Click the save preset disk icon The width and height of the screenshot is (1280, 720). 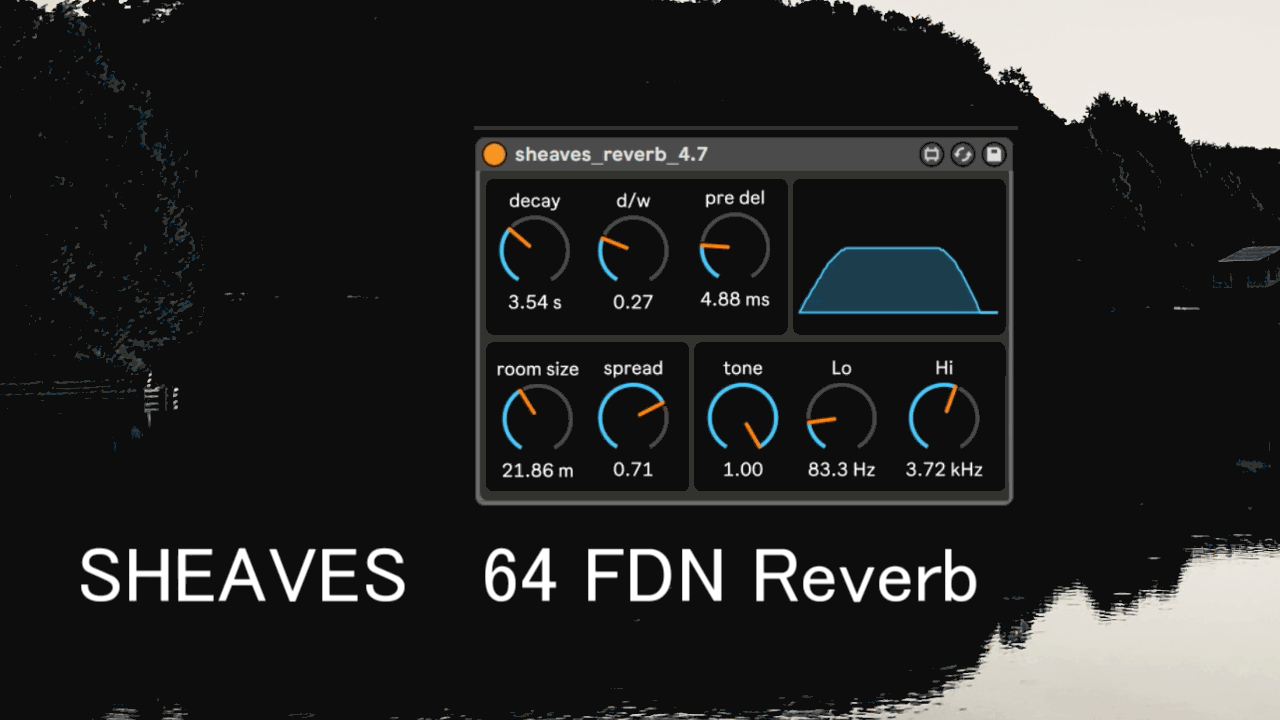coord(993,155)
